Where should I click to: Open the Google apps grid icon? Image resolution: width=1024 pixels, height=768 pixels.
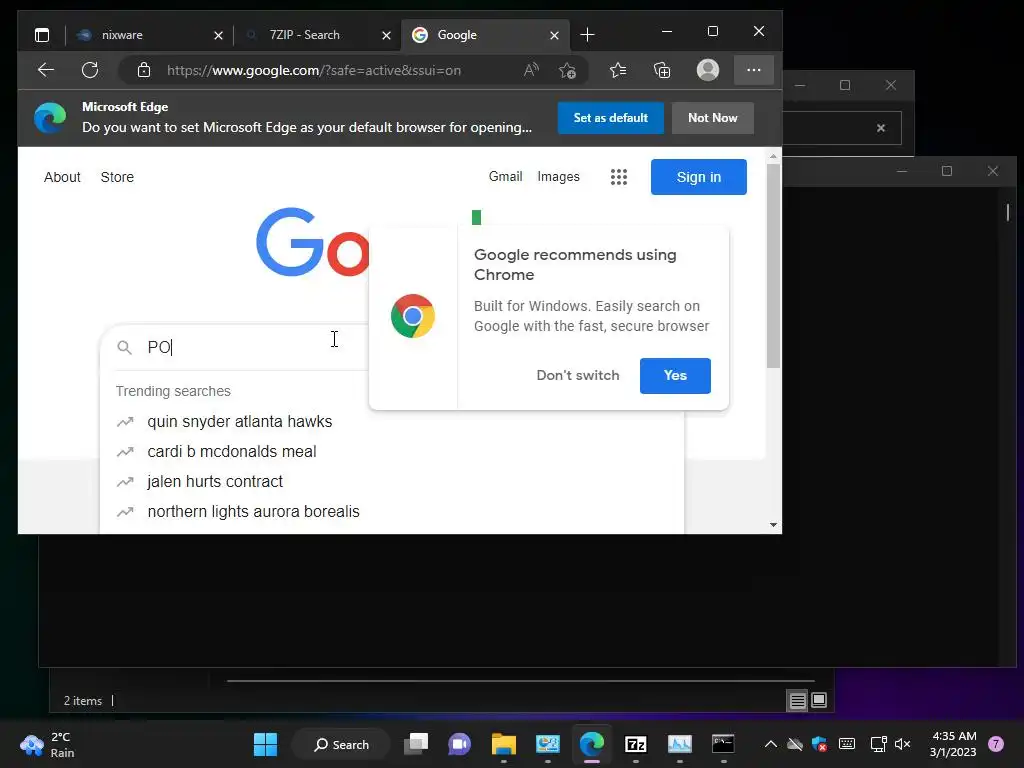click(618, 177)
